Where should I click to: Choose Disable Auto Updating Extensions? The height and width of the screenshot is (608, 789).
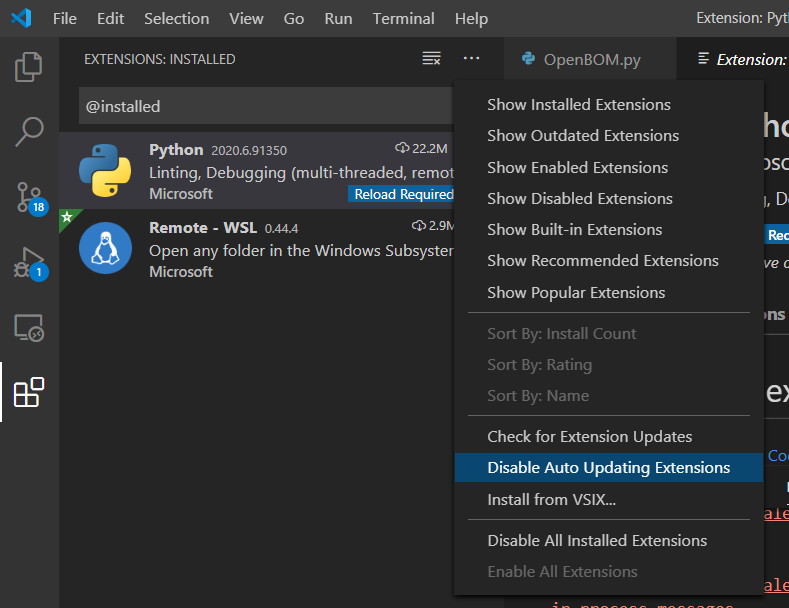click(609, 468)
